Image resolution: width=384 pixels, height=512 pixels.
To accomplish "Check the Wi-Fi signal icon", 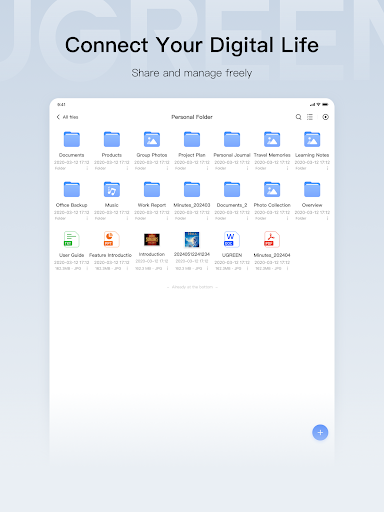I will (x=318, y=105).
